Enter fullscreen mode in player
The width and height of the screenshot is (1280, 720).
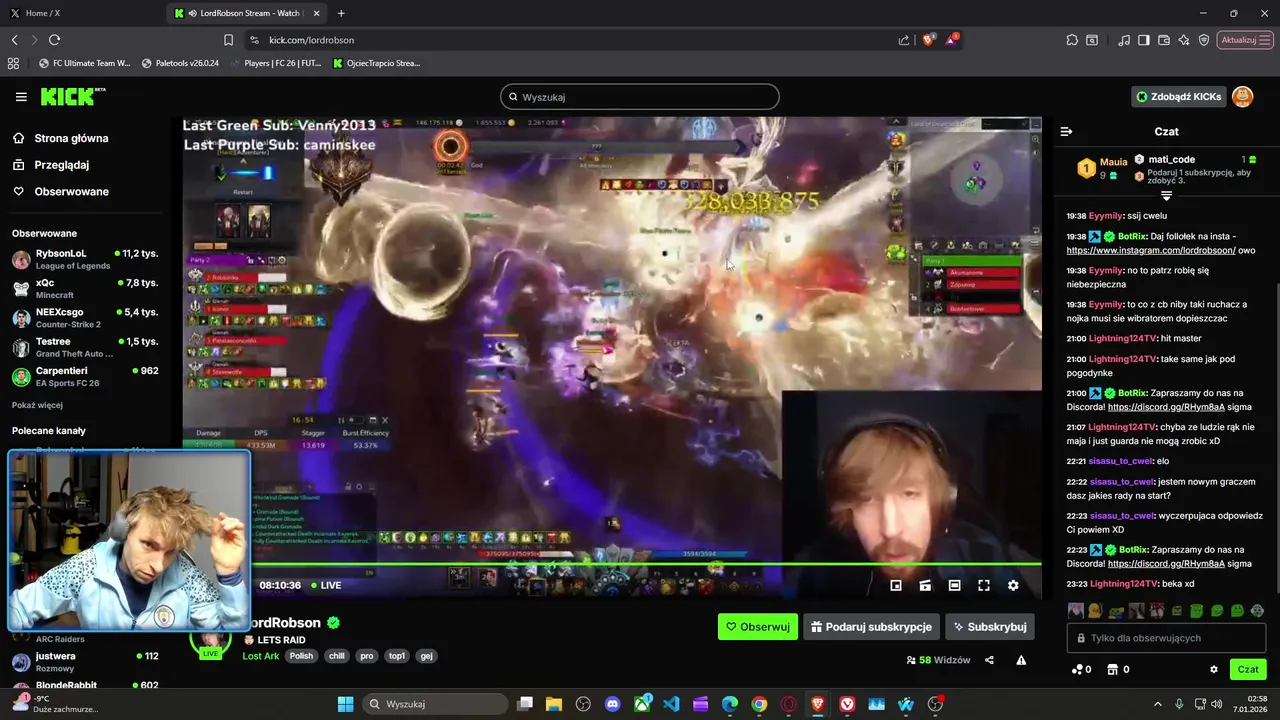tap(984, 586)
